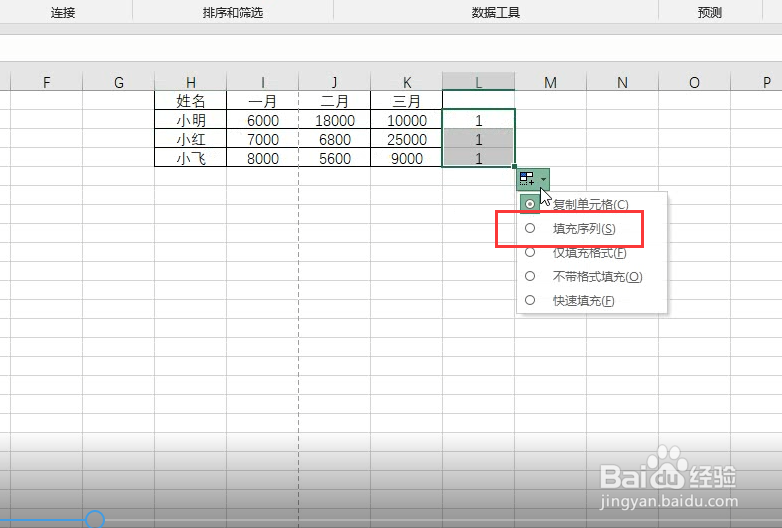The height and width of the screenshot is (528, 782).
Task: Click column I header
Action: point(262,82)
